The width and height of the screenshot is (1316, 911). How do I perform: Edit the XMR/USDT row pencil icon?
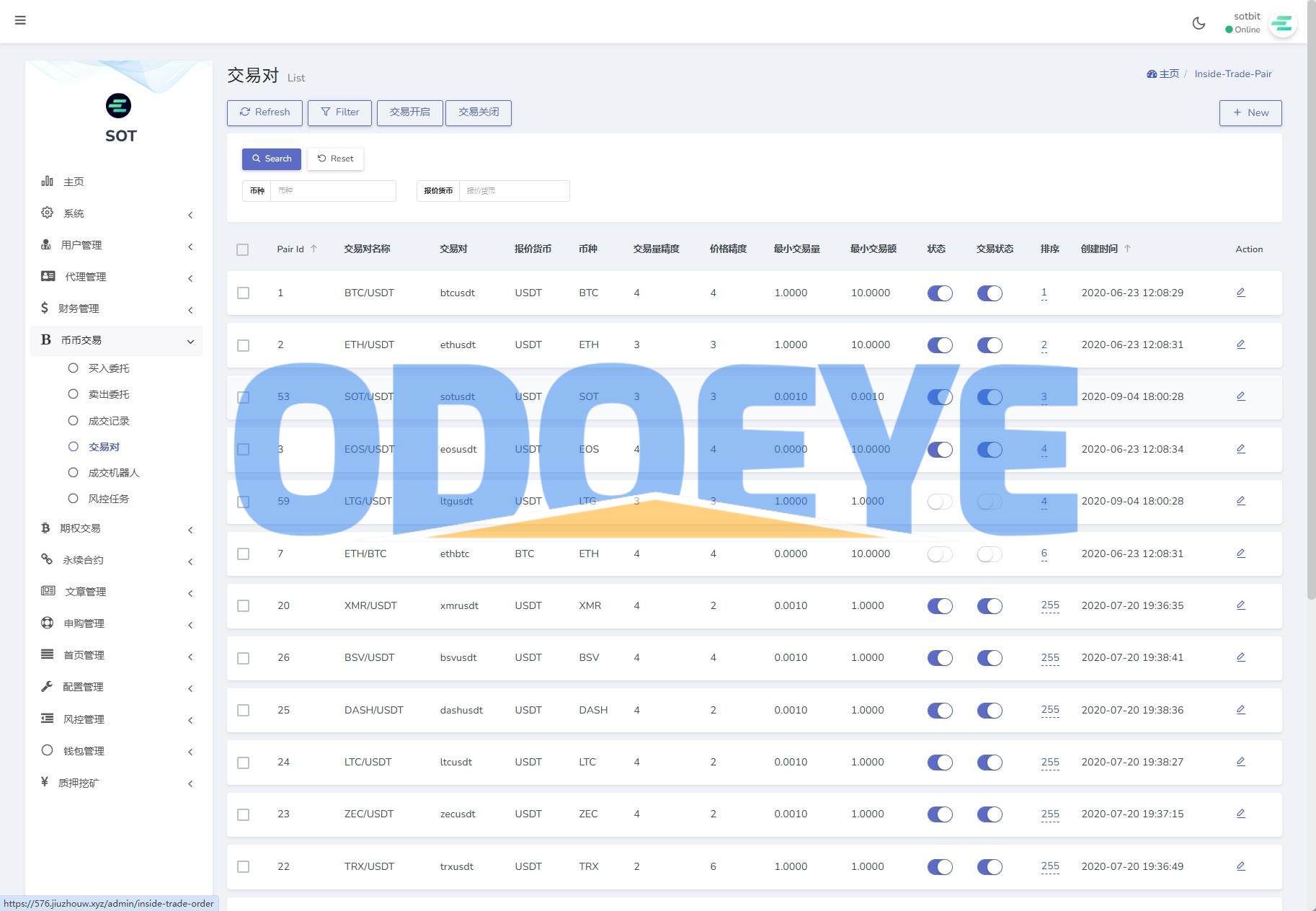pos(1240,605)
